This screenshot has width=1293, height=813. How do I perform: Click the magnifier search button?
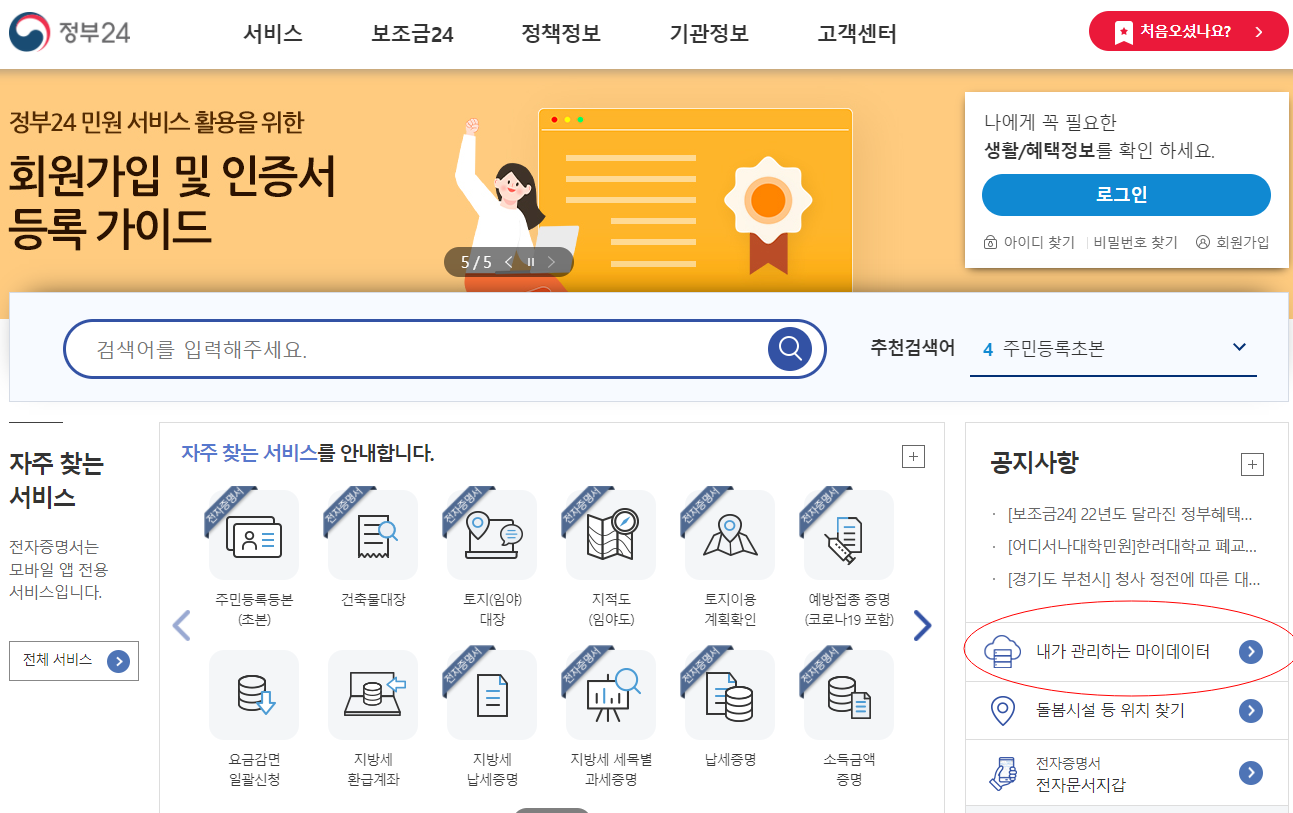790,349
